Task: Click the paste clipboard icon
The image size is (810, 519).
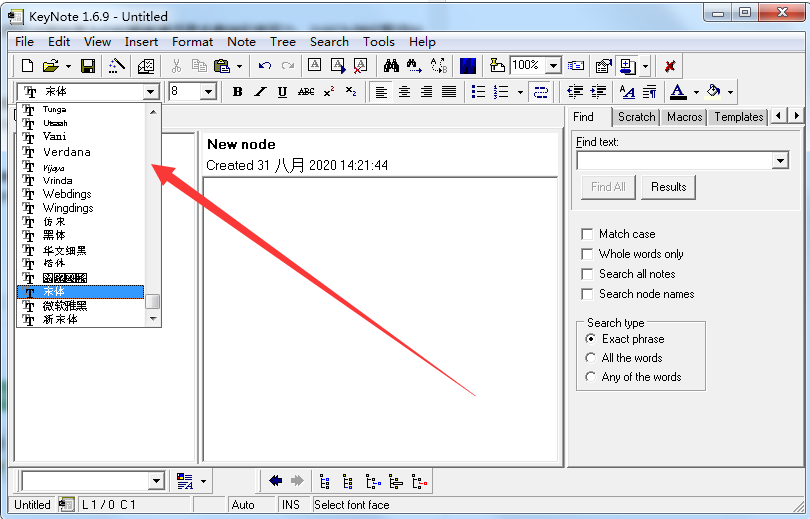Action: tap(222, 66)
